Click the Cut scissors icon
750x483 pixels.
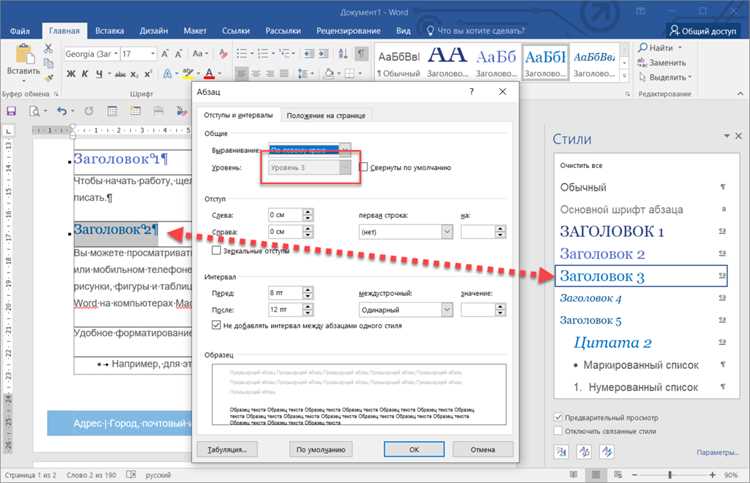point(48,48)
